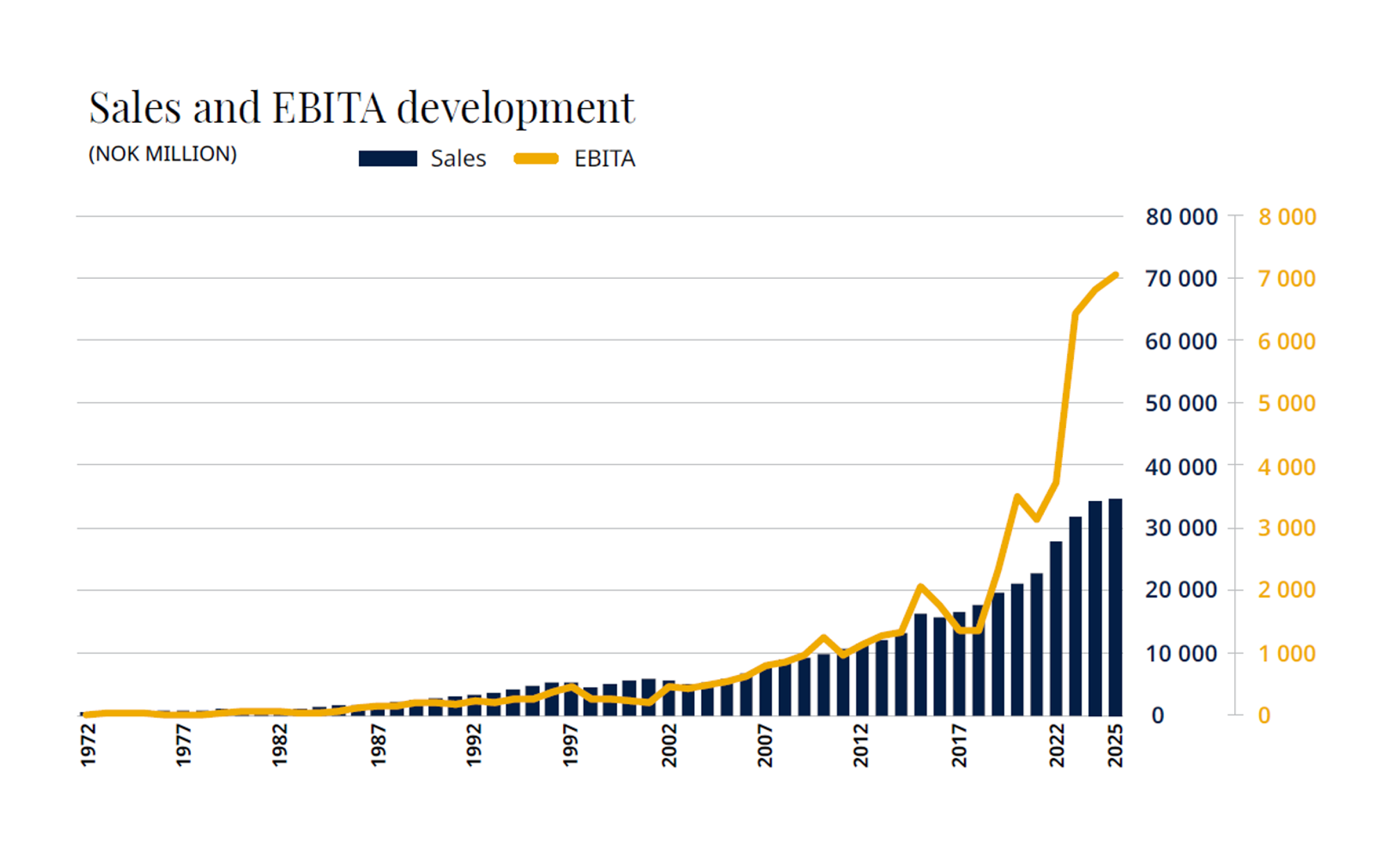Click the 2007 x-axis year label
Viewport: 1389px width, 868px height.
click(765, 745)
